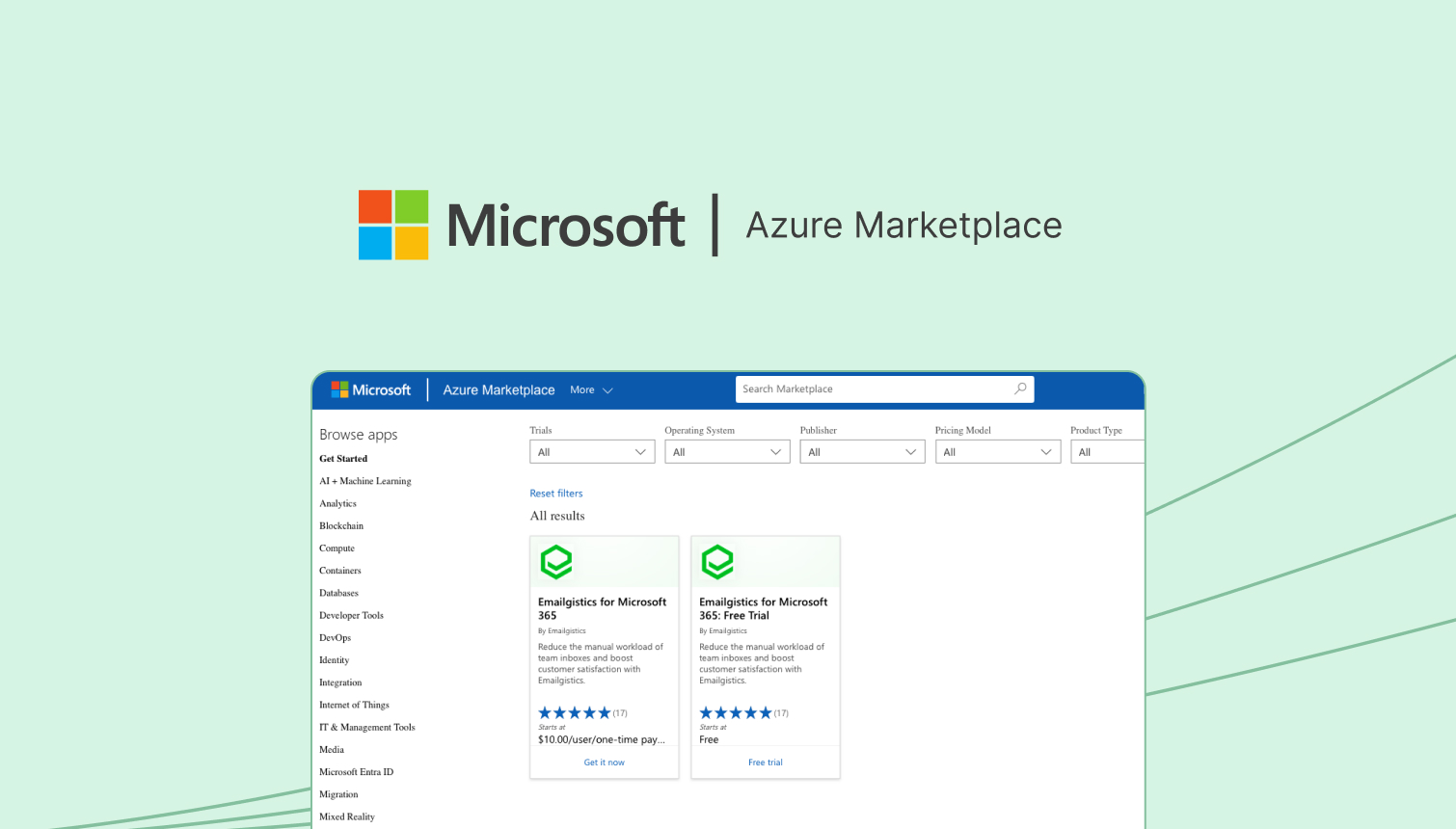Screen dimensions: 1456x829
Task: Click the Free price text on trial card
Action: coord(709,739)
